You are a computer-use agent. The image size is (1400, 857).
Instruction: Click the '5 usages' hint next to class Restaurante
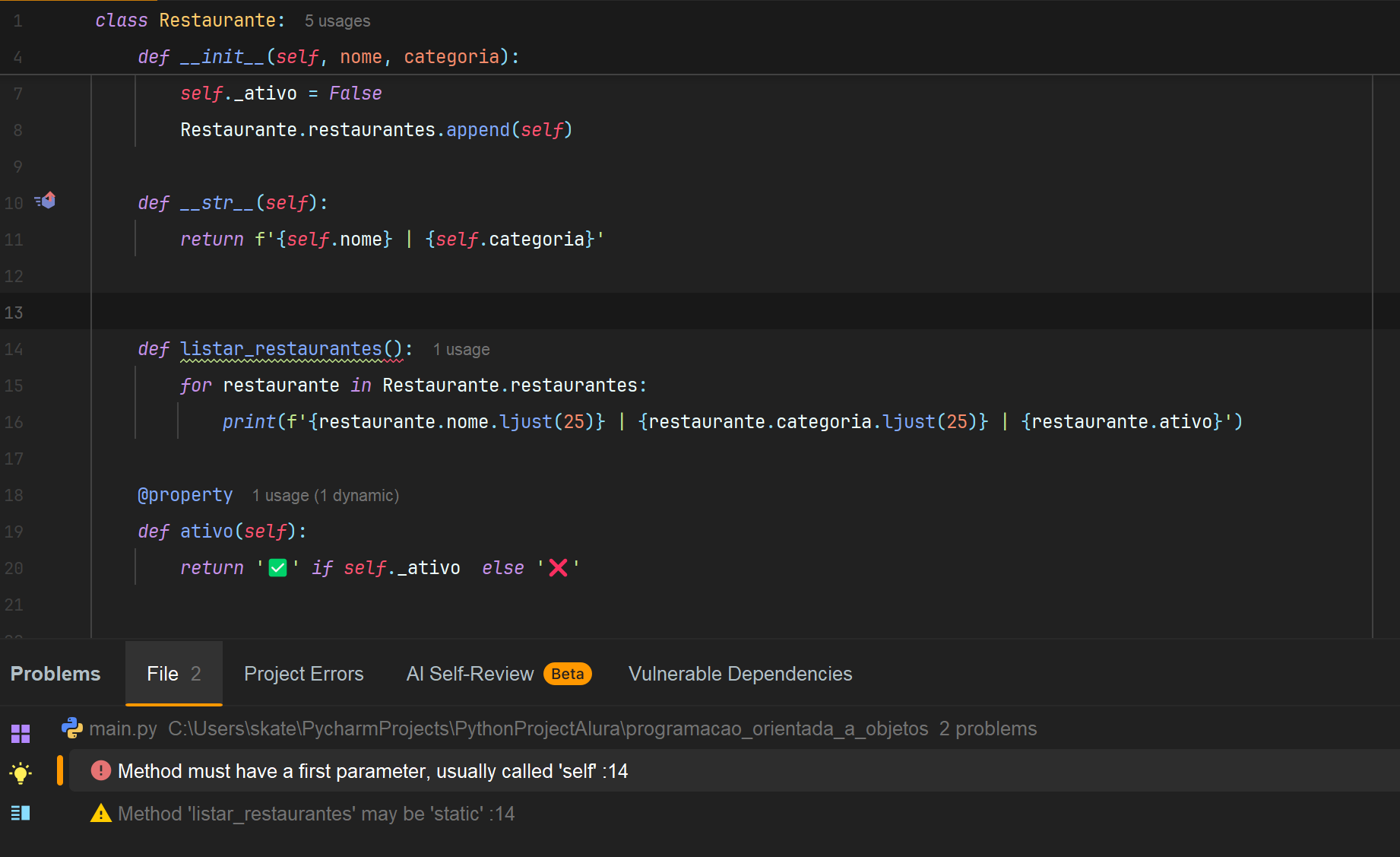point(337,21)
